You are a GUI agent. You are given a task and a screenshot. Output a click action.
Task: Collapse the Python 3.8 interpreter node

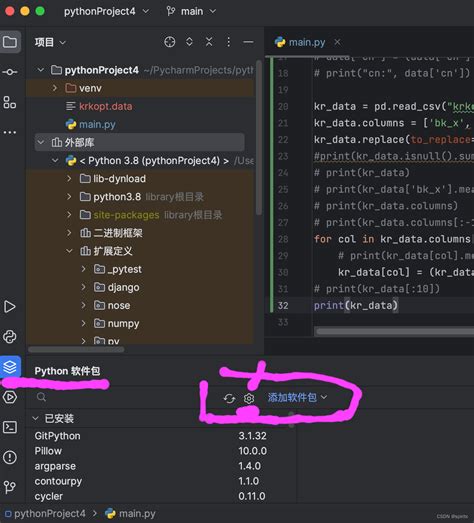(x=55, y=161)
